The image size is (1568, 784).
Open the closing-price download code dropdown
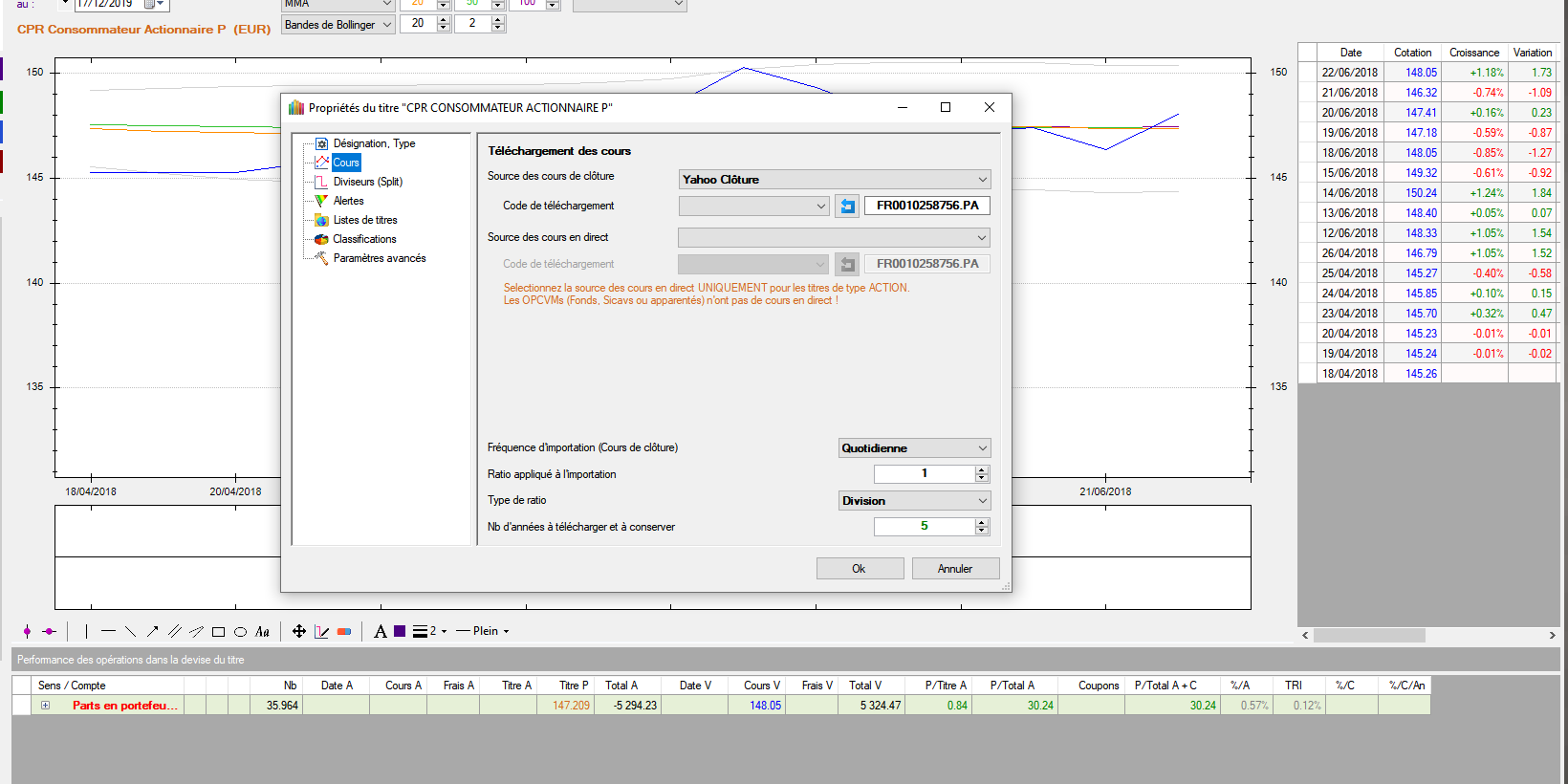click(753, 206)
